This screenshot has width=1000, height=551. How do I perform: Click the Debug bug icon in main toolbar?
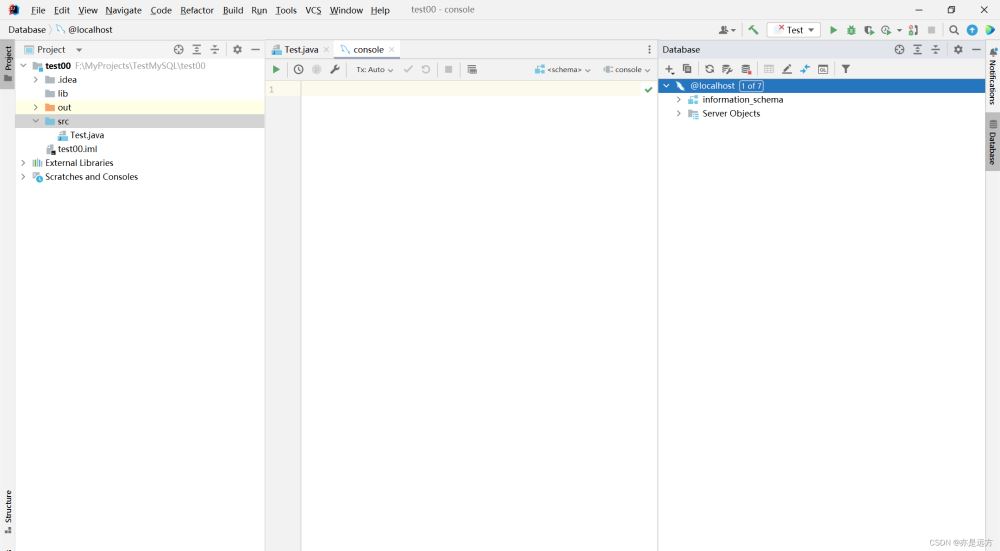click(x=851, y=30)
